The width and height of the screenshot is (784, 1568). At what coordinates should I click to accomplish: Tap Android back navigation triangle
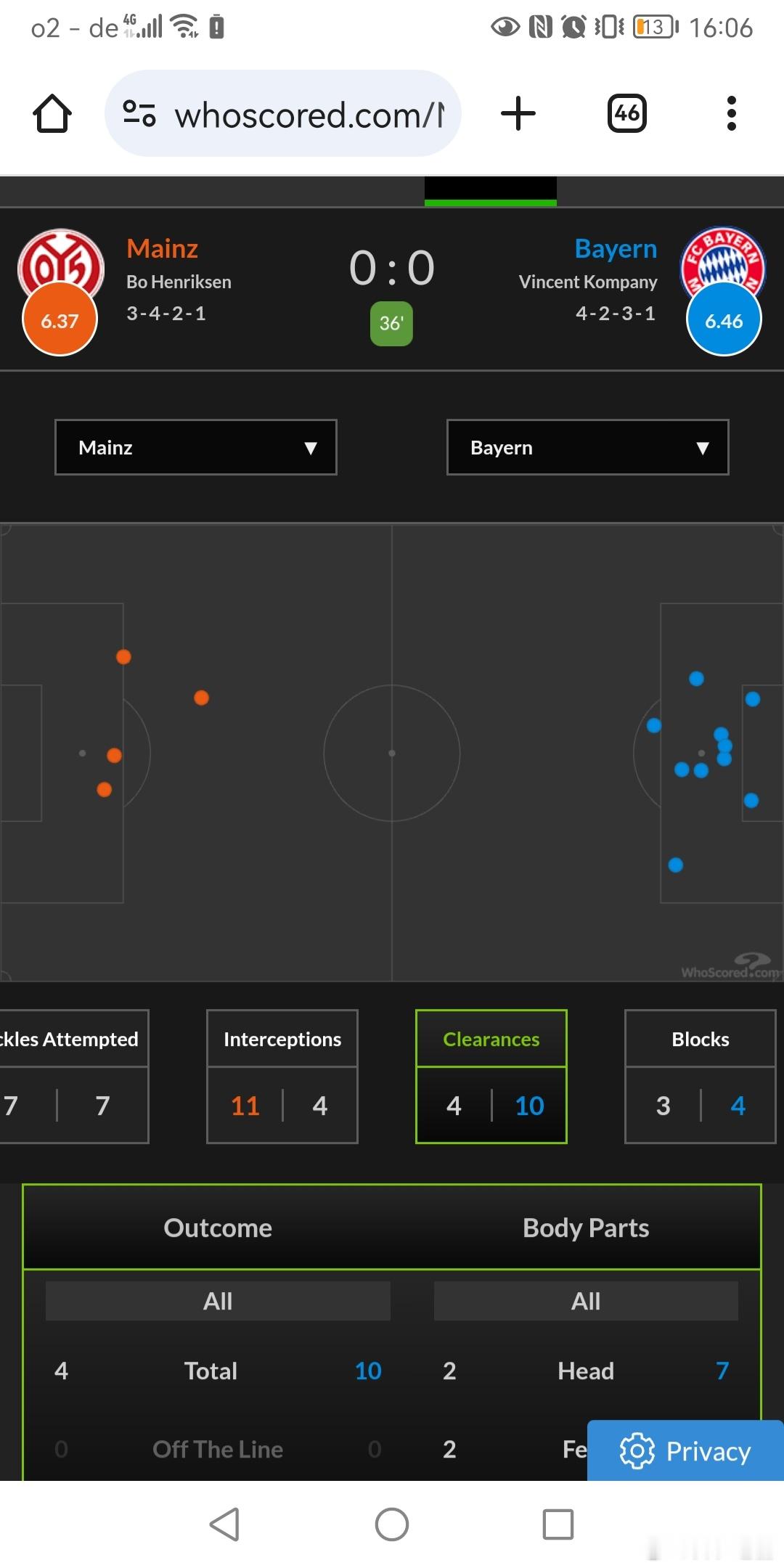[225, 1524]
